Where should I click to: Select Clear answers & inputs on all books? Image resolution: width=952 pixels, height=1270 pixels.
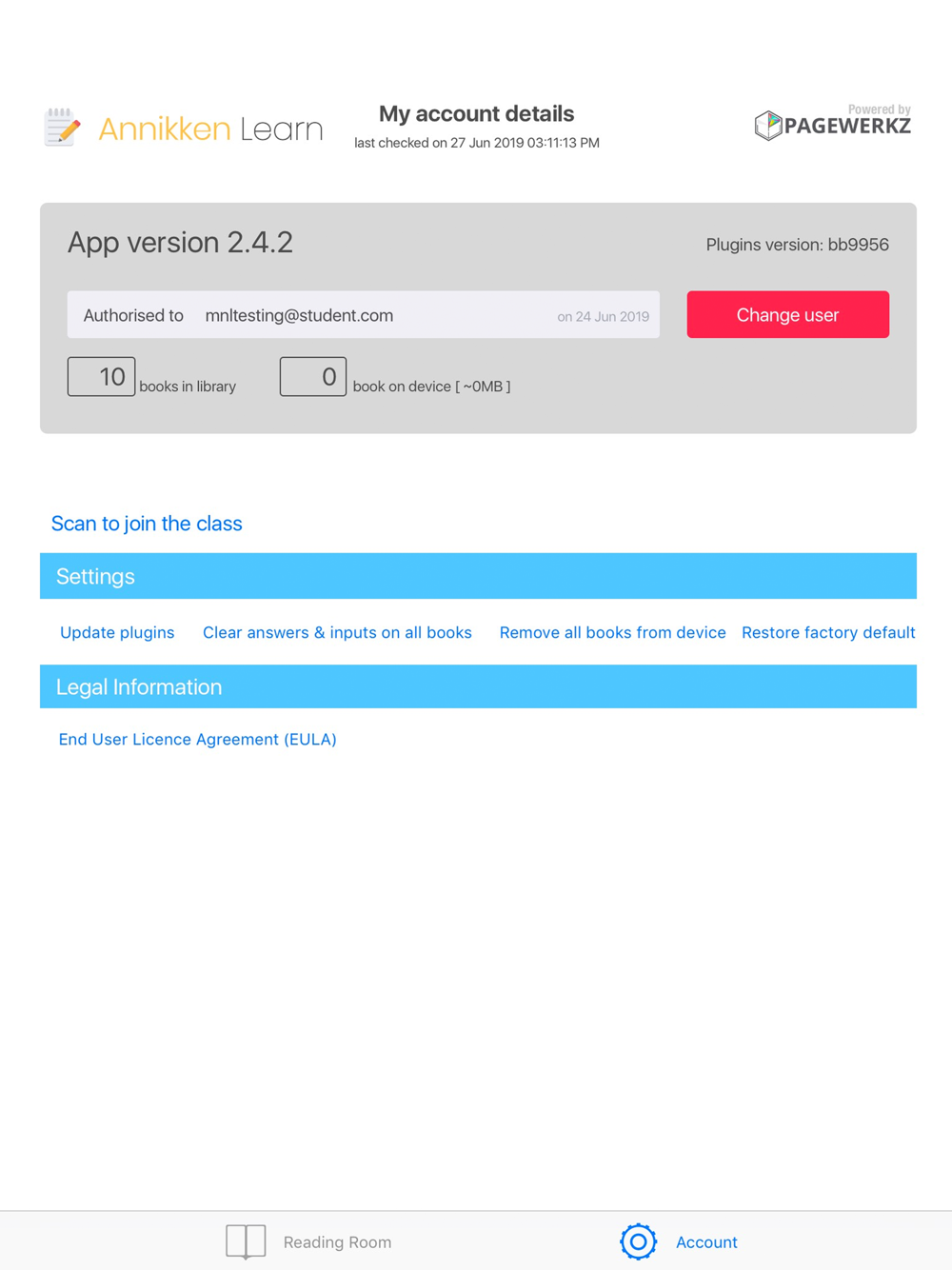(337, 632)
